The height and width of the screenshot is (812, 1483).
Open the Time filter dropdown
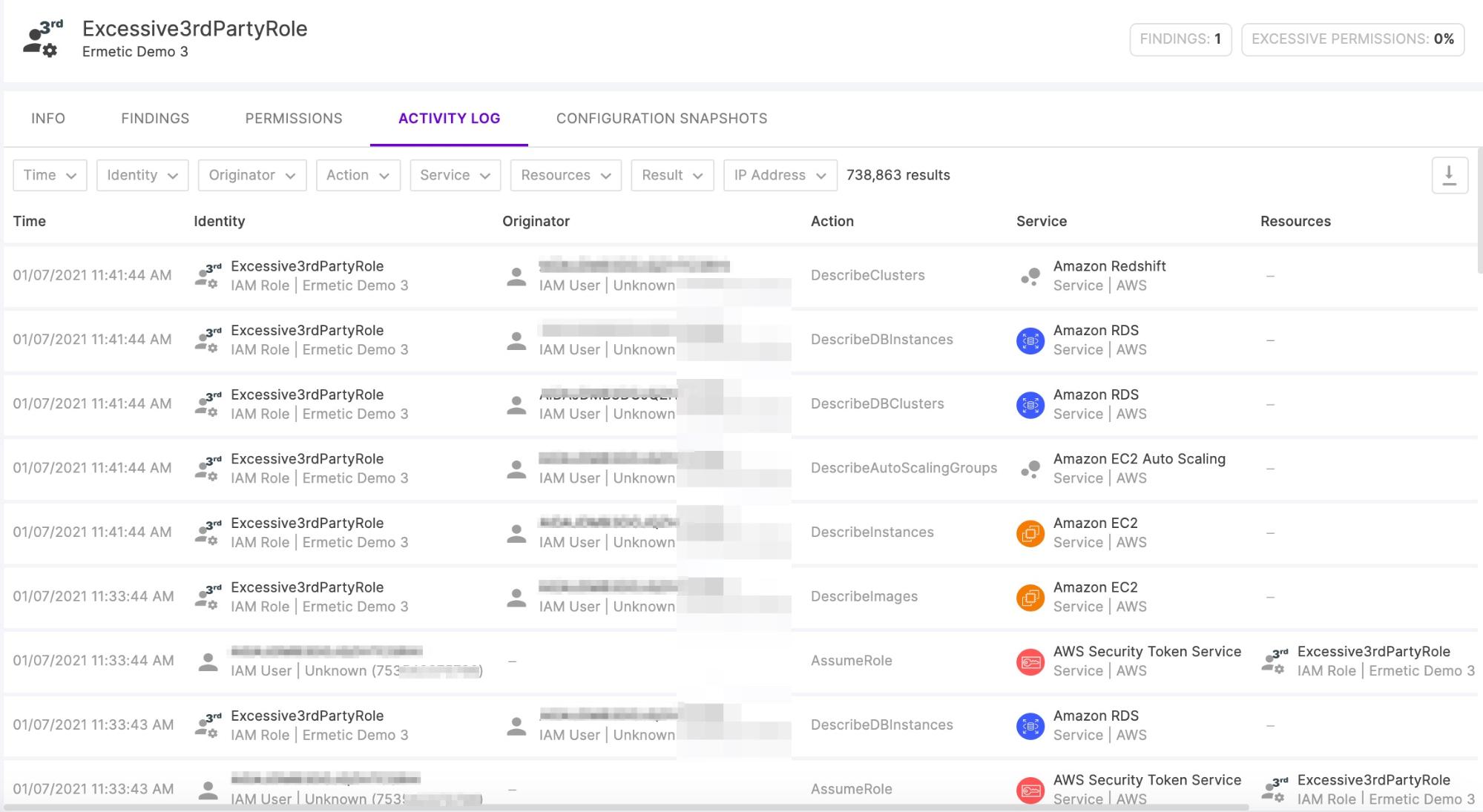tap(50, 175)
